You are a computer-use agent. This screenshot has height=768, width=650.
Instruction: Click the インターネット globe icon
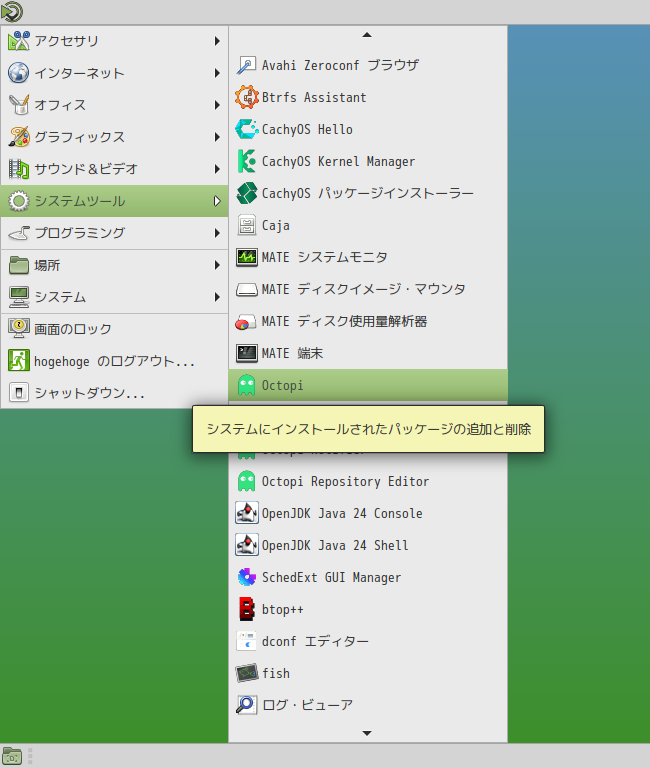tap(19, 73)
